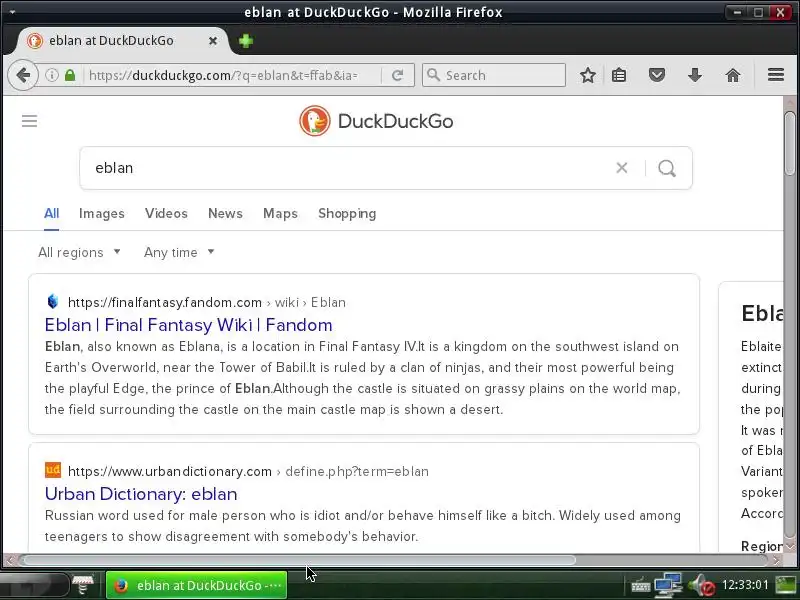Select the 'eblan at DuckDuckGo' browser tab

tap(122, 41)
